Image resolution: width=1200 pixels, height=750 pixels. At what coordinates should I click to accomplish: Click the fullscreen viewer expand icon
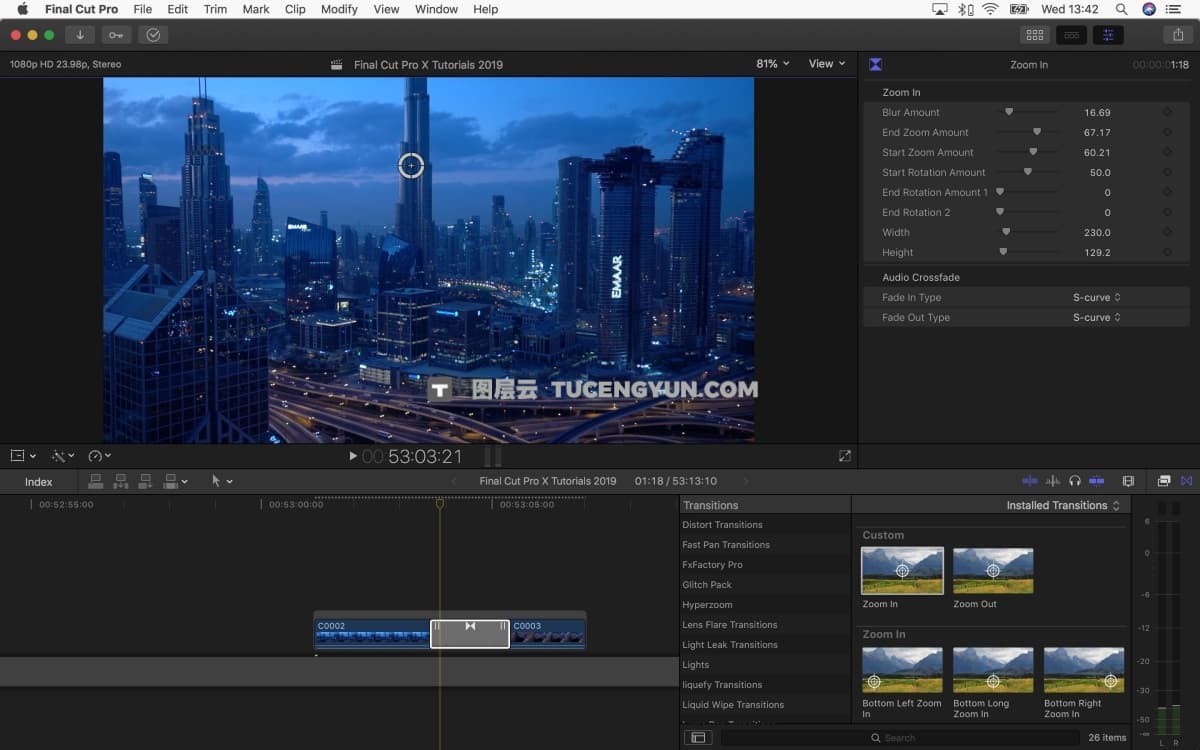point(845,456)
